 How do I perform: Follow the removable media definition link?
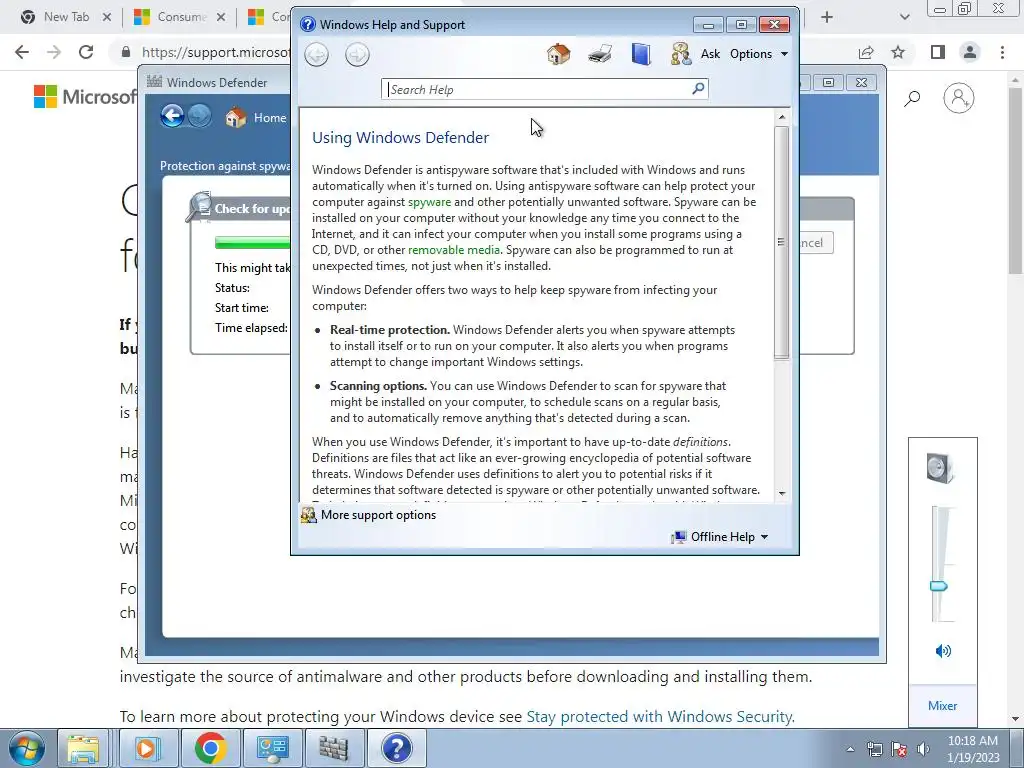click(454, 250)
